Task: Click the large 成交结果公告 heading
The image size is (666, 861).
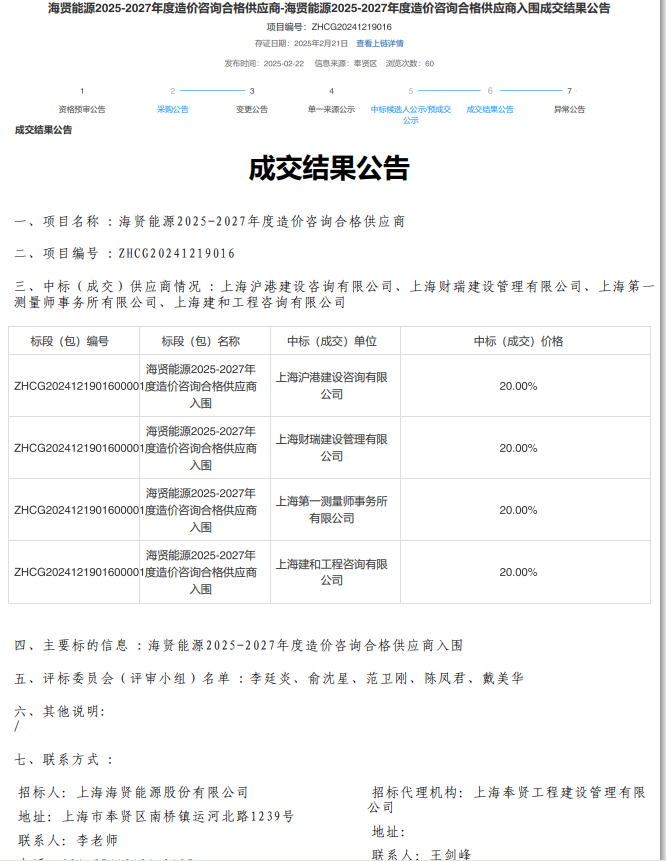Action: coord(329,168)
